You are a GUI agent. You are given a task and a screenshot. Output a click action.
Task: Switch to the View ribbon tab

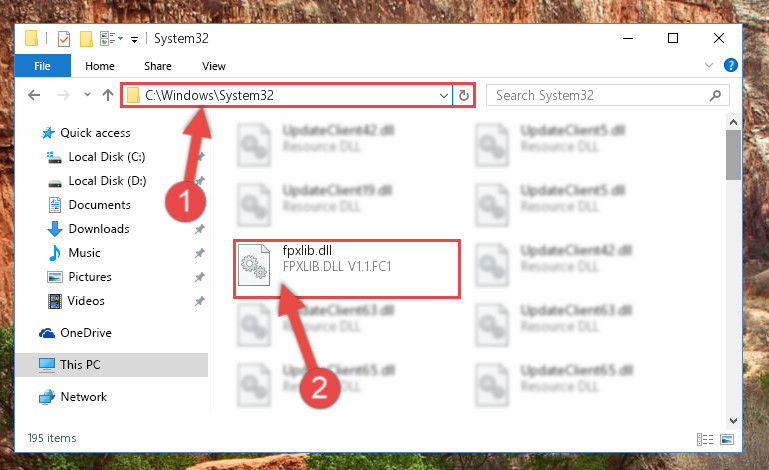214,66
